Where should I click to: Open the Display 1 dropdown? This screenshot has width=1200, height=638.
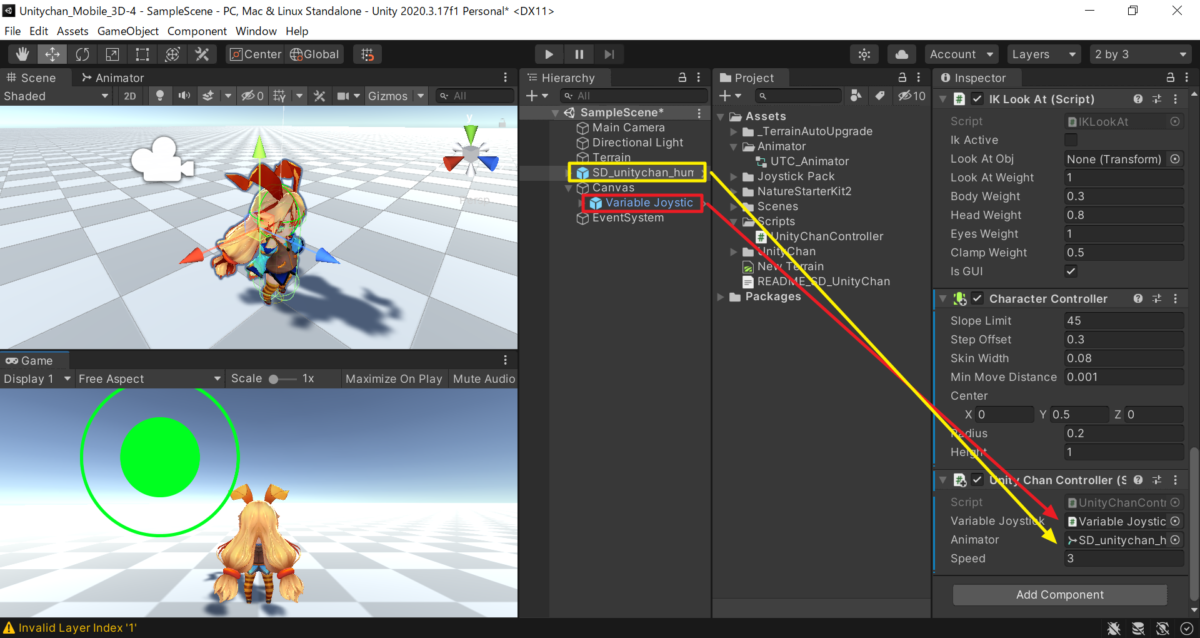click(37, 379)
